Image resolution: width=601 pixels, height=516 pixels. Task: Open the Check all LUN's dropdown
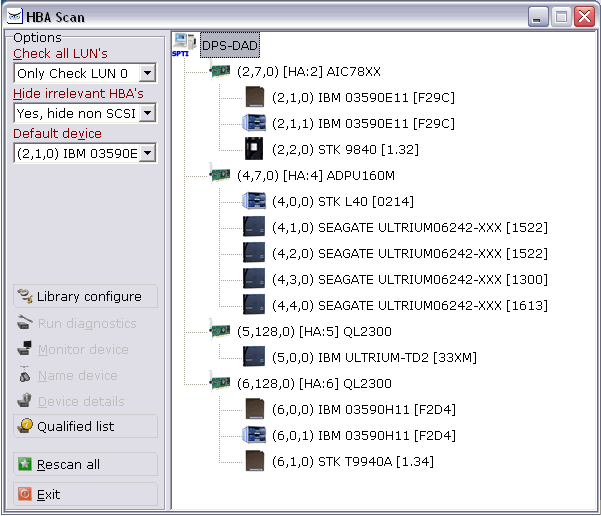point(147,73)
